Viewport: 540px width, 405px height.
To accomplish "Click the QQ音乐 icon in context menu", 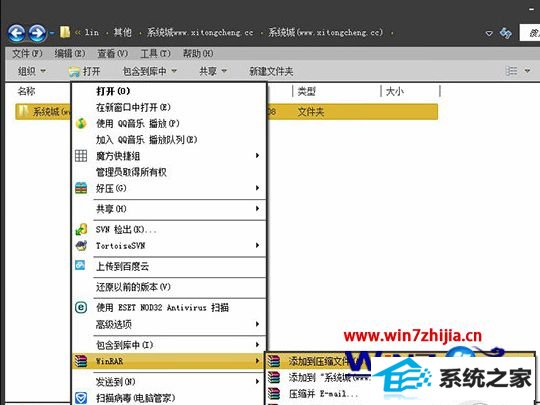I will (x=81, y=123).
